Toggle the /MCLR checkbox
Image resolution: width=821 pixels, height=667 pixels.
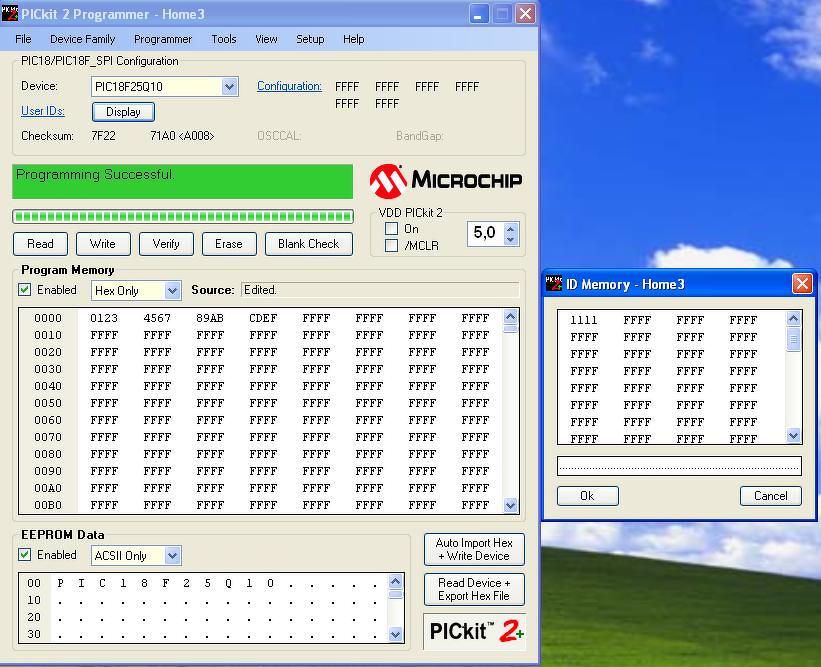(391, 246)
